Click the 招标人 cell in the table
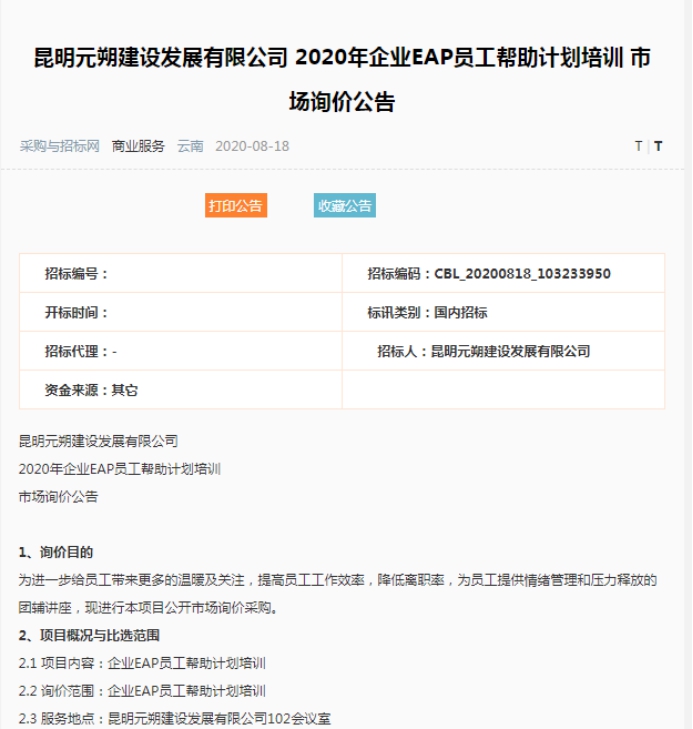The height and width of the screenshot is (729, 693). tap(484, 352)
